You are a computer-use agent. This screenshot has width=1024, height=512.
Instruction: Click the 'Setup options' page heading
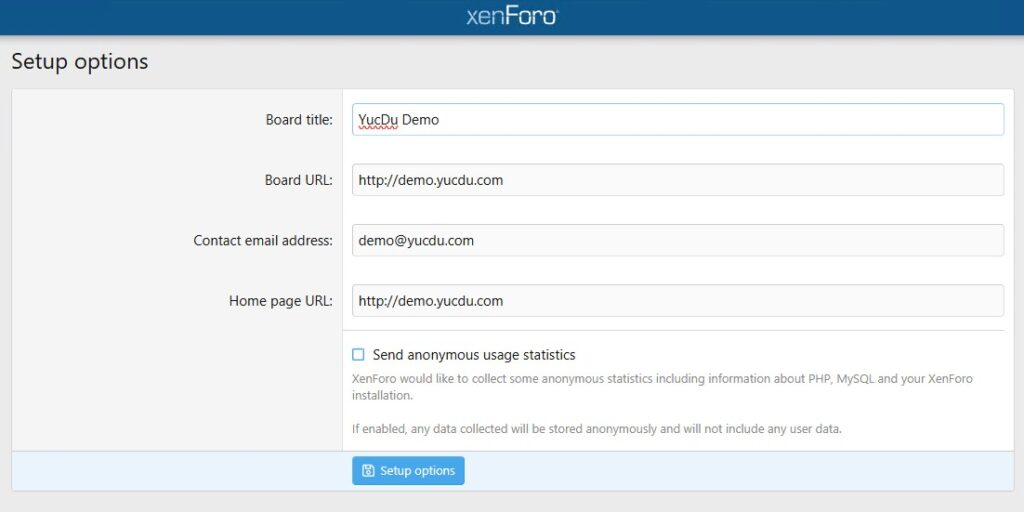80,62
